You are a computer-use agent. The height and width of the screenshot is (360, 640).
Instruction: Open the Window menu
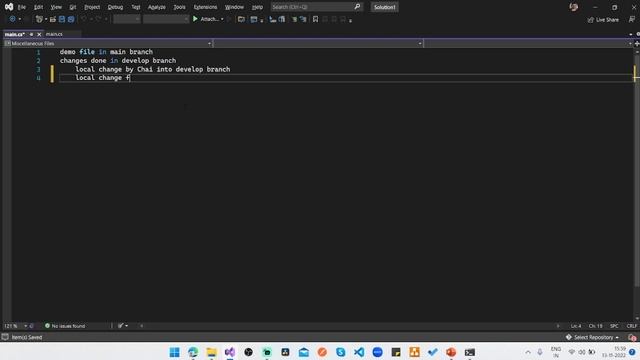(x=234, y=7)
